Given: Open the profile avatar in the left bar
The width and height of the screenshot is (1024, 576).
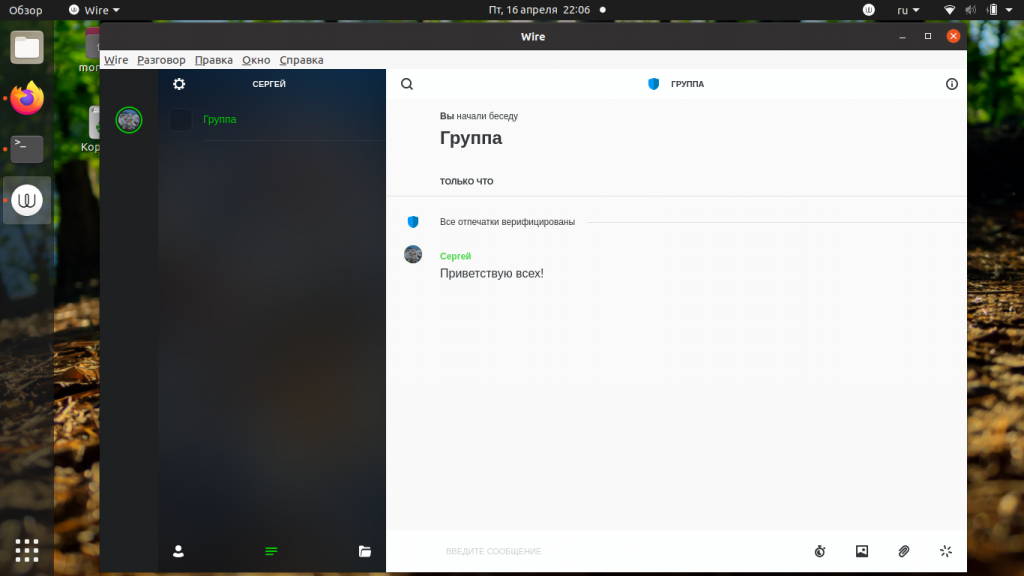Looking at the screenshot, I should click(x=128, y=120).
